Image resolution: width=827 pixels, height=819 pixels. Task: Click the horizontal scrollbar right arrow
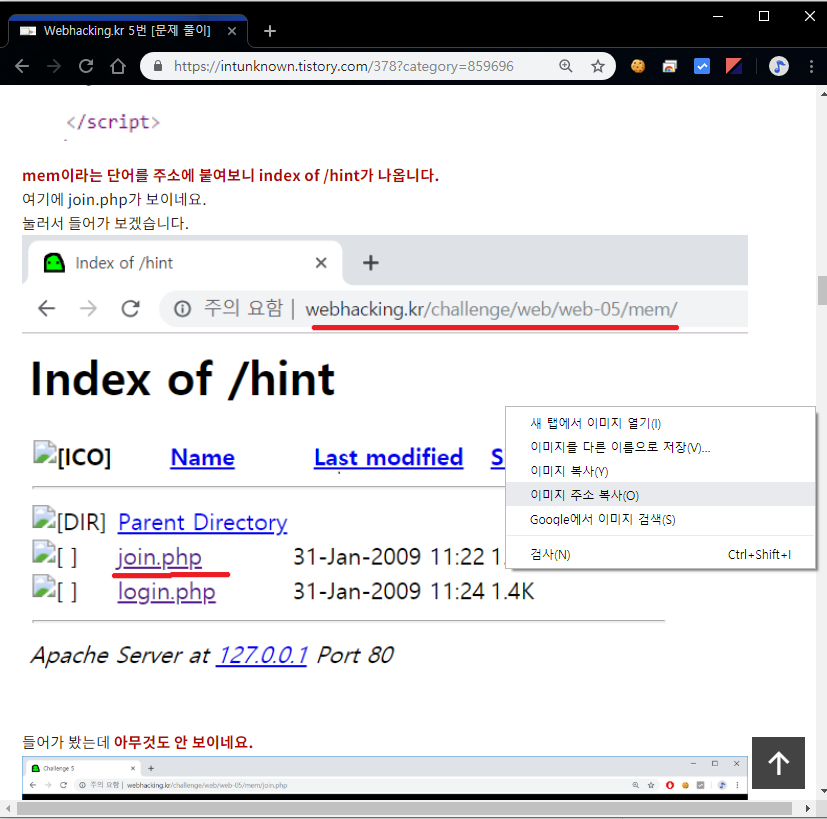point(807,808)
